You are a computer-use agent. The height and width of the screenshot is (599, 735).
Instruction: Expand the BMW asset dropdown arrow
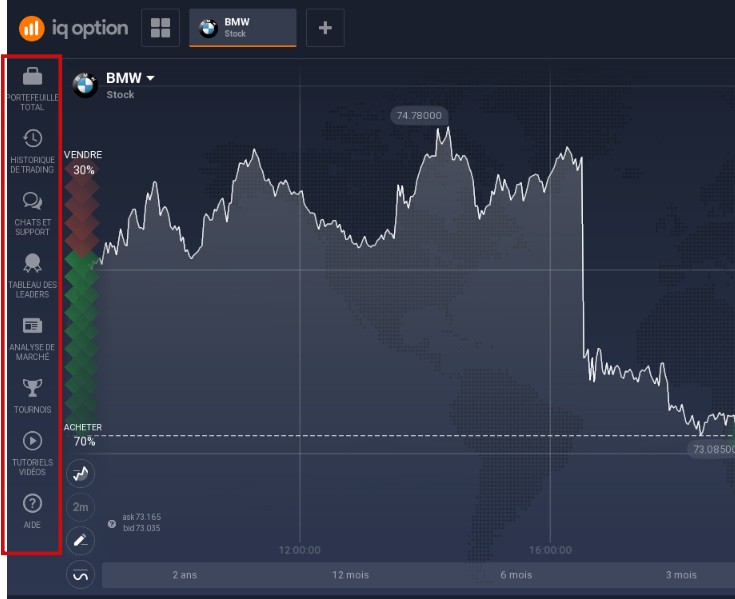150,78
